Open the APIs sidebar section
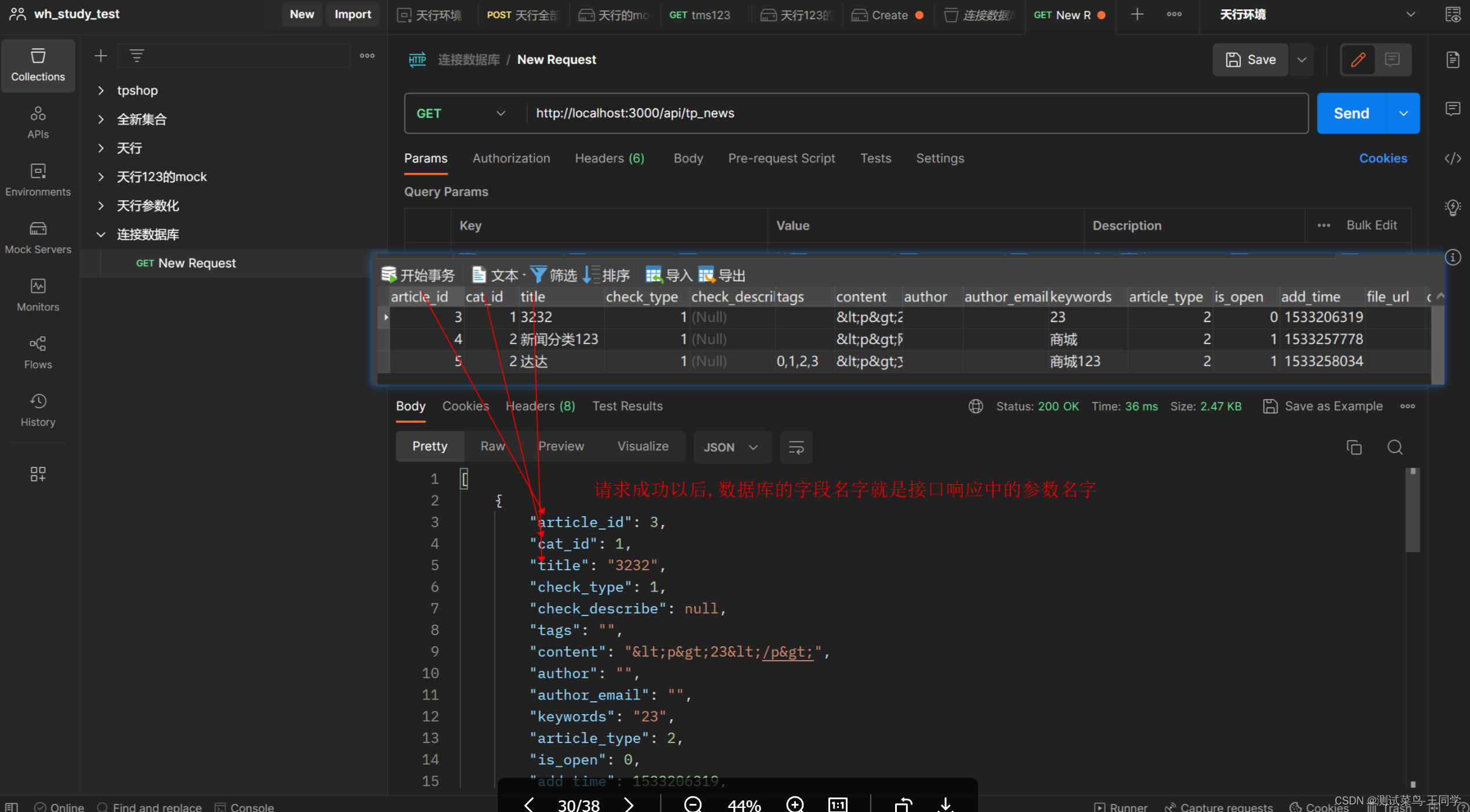The width and height of the screenshot is (1470, 812). (x=38, y=122)
